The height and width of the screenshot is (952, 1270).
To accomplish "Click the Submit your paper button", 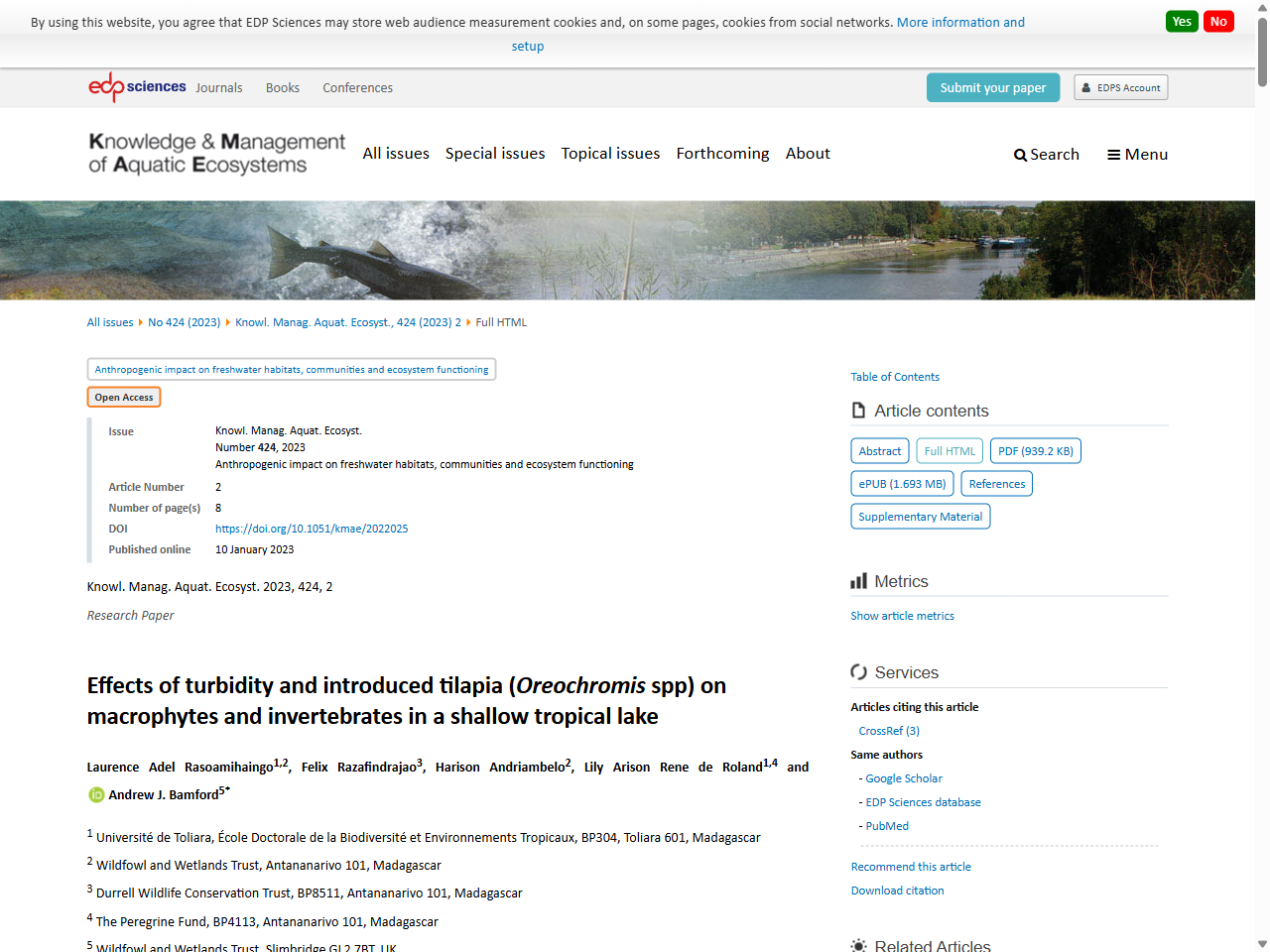I will click(x=993, y=87).
